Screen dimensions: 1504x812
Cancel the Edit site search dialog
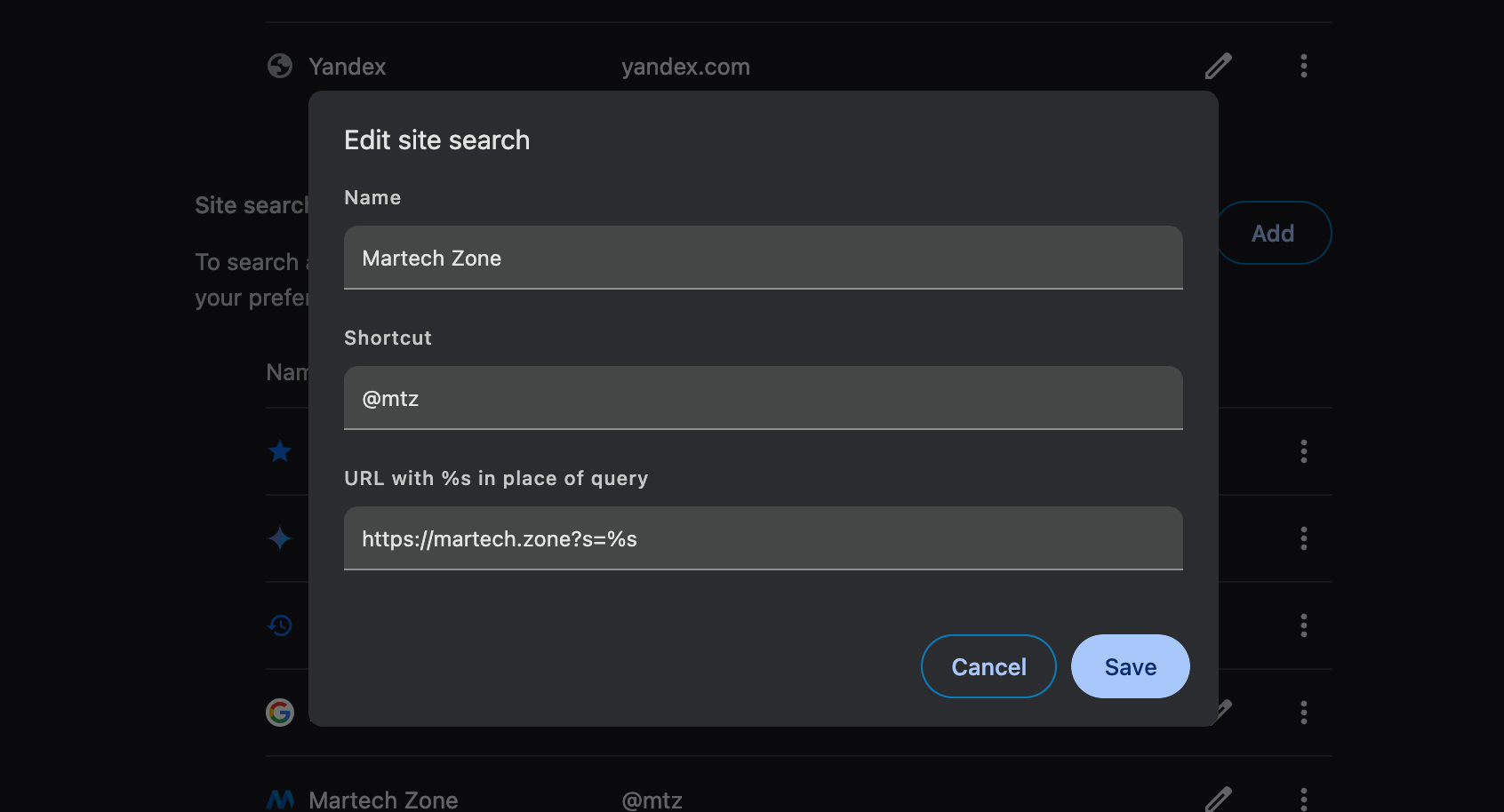pyautogui.click(x=988, y=667)
